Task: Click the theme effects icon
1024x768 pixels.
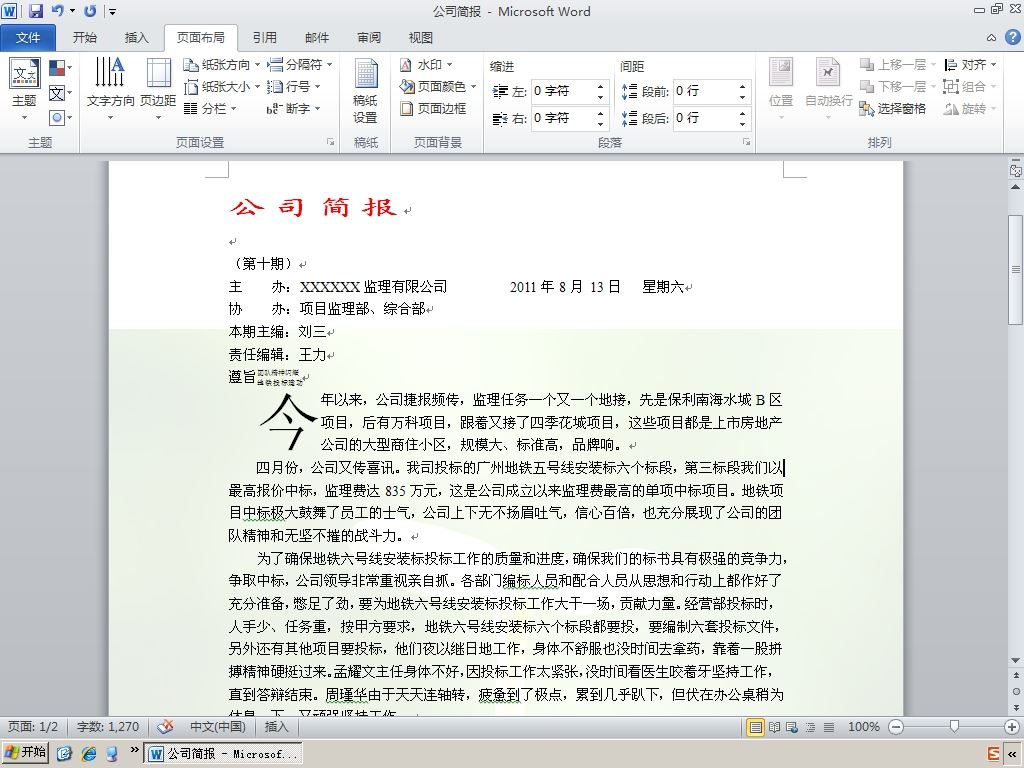Action: [x=57, y=118]
